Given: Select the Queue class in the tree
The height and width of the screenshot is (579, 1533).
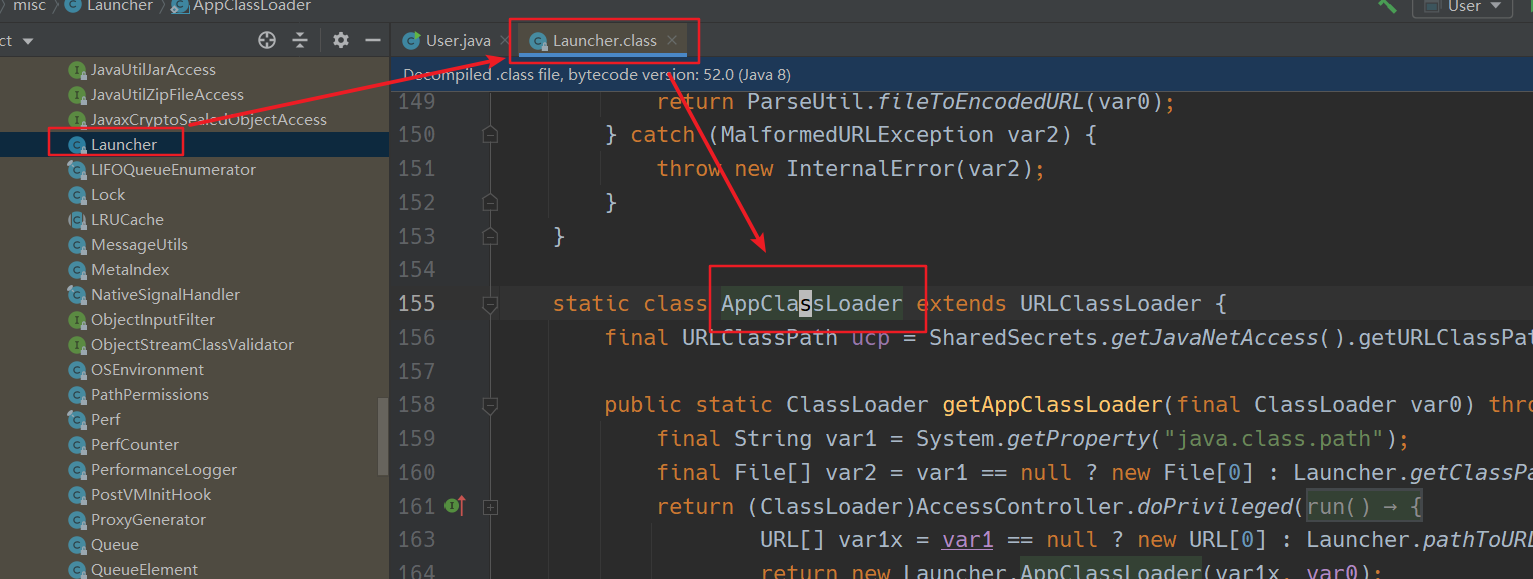Looking at the screenshot, I should pos(115,545).
